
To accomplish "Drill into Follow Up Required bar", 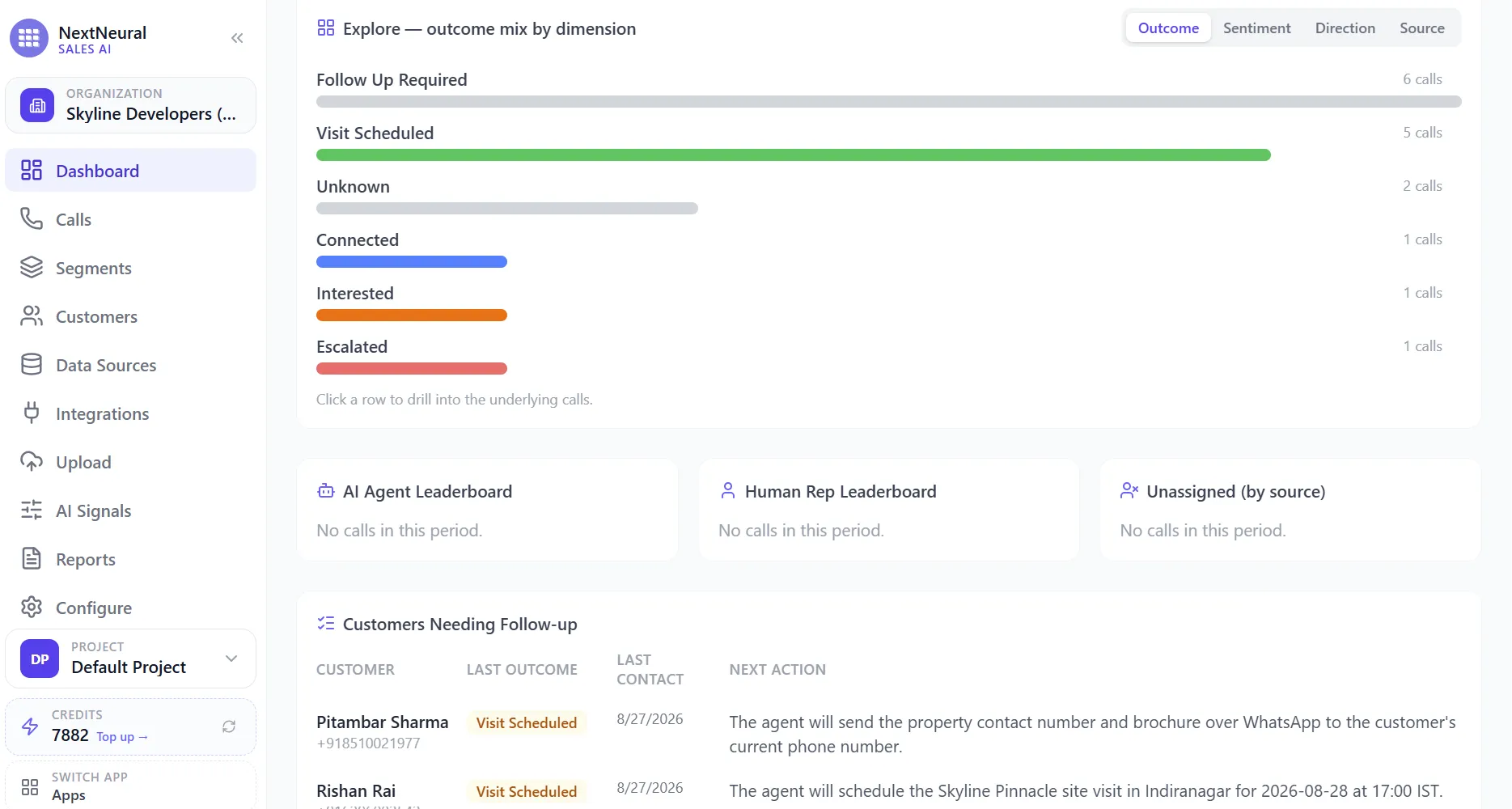I will point(888,101).
